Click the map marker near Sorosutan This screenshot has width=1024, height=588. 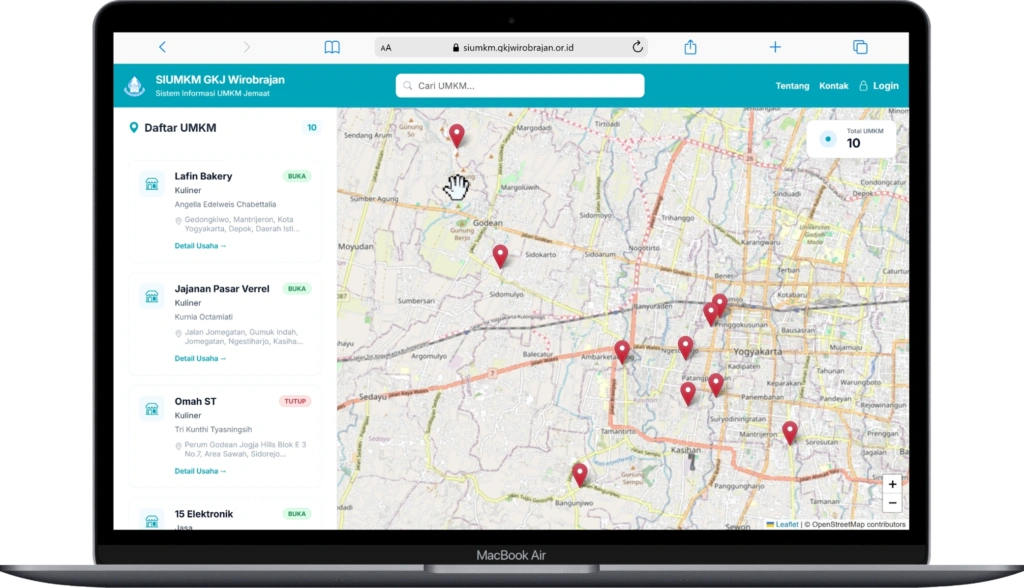[x=790, y=433]
